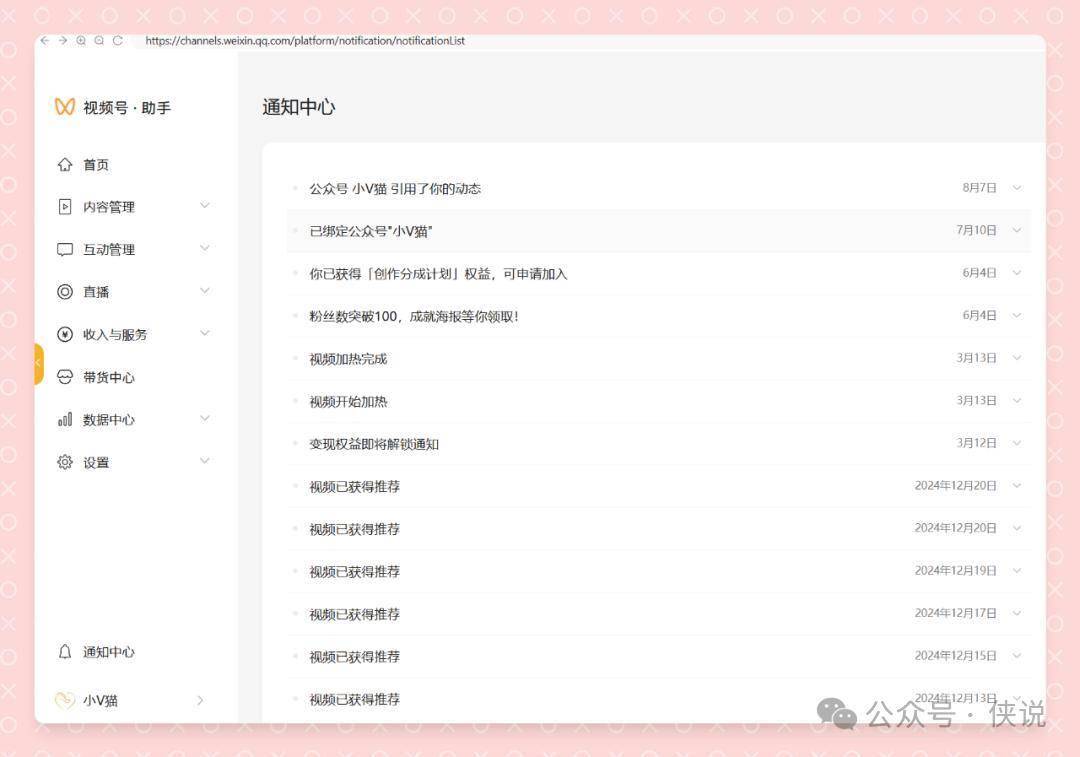
Task: Open 带货中心 via its shop icon
Action: pos(65,377)
